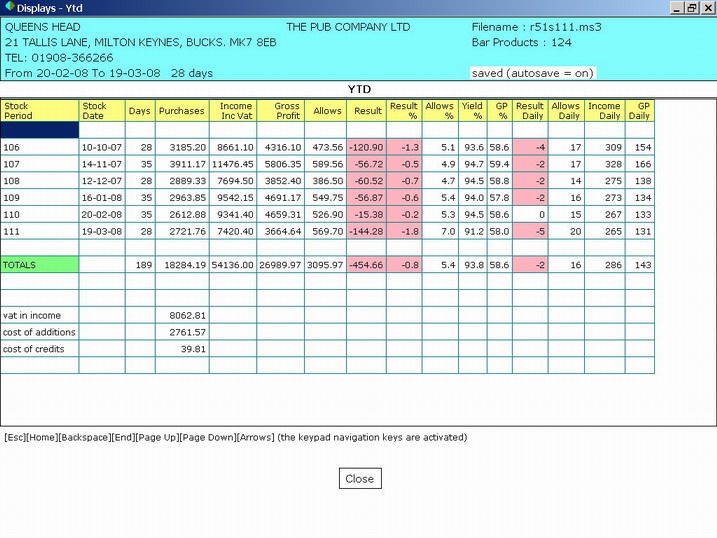Click the cost of additions label
This screenshot has height=538, width=717.
point(40,332)
